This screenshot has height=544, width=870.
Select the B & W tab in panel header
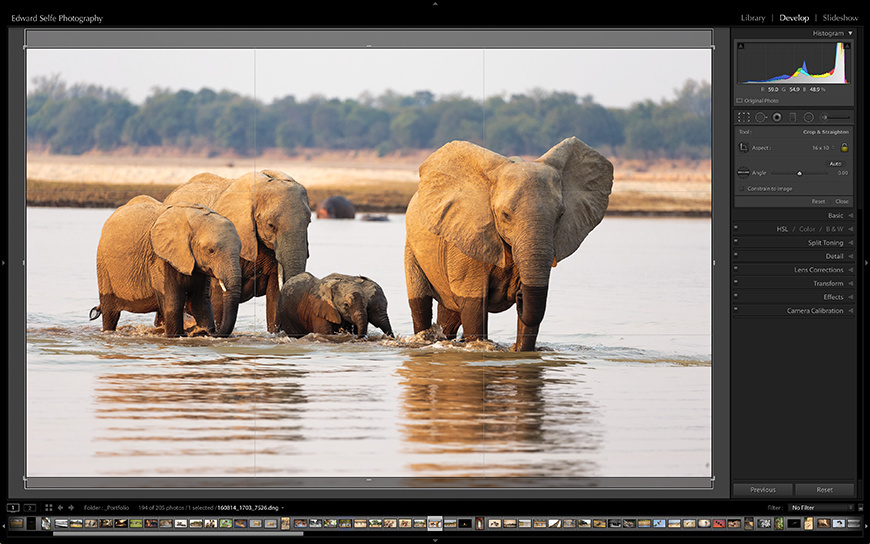tap(834, 229)
